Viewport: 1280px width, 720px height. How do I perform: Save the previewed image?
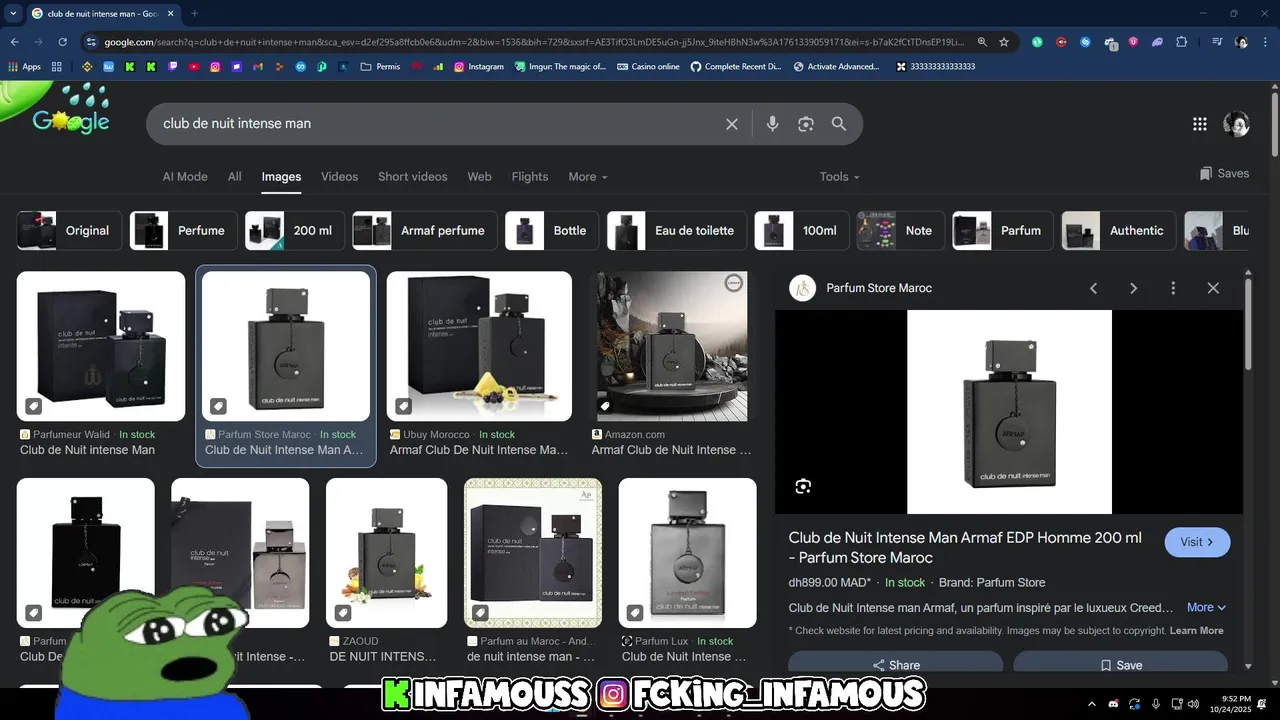click(x=1120, y=665)
